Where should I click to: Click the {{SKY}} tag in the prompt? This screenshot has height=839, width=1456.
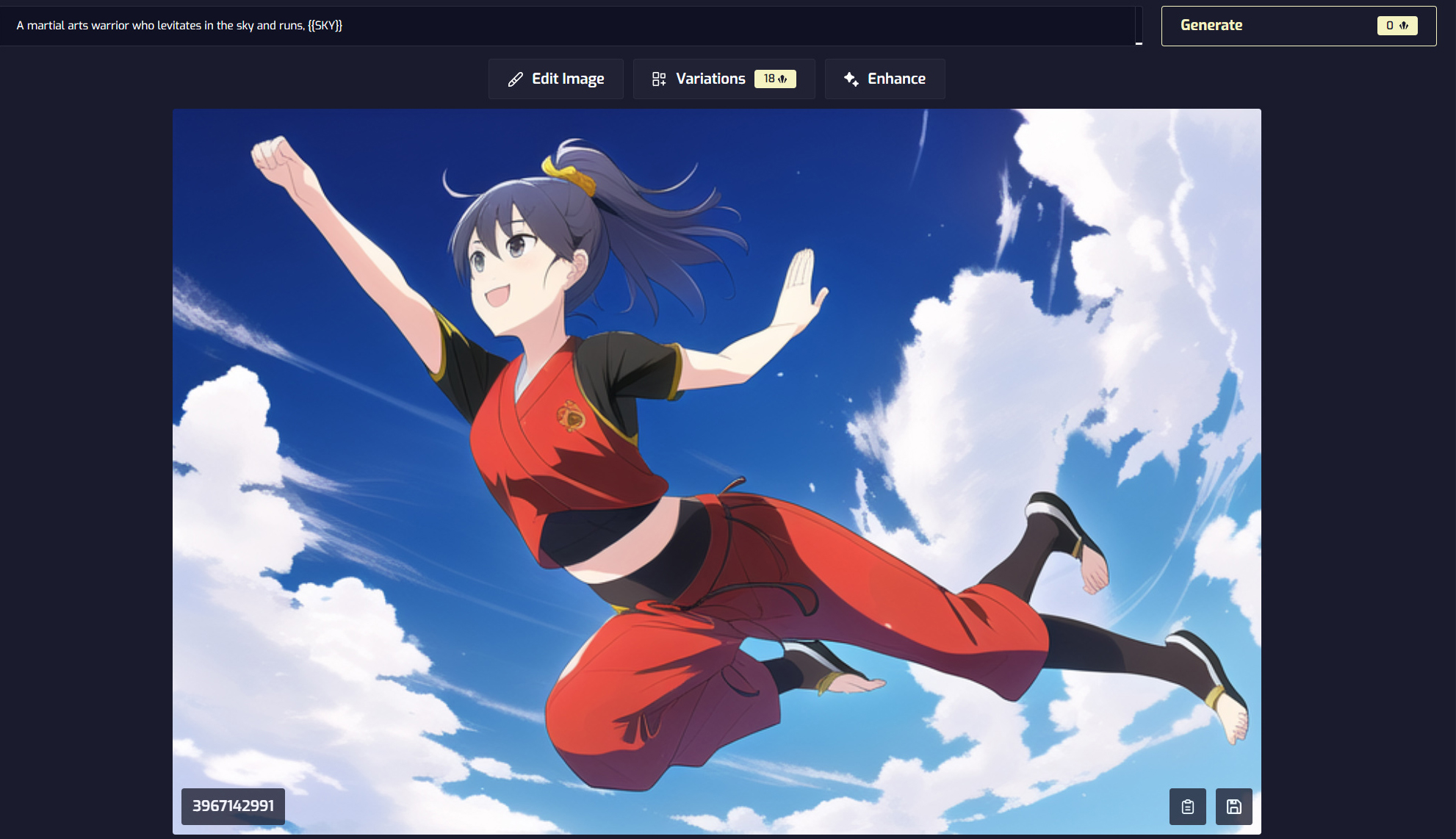[325, 26]
